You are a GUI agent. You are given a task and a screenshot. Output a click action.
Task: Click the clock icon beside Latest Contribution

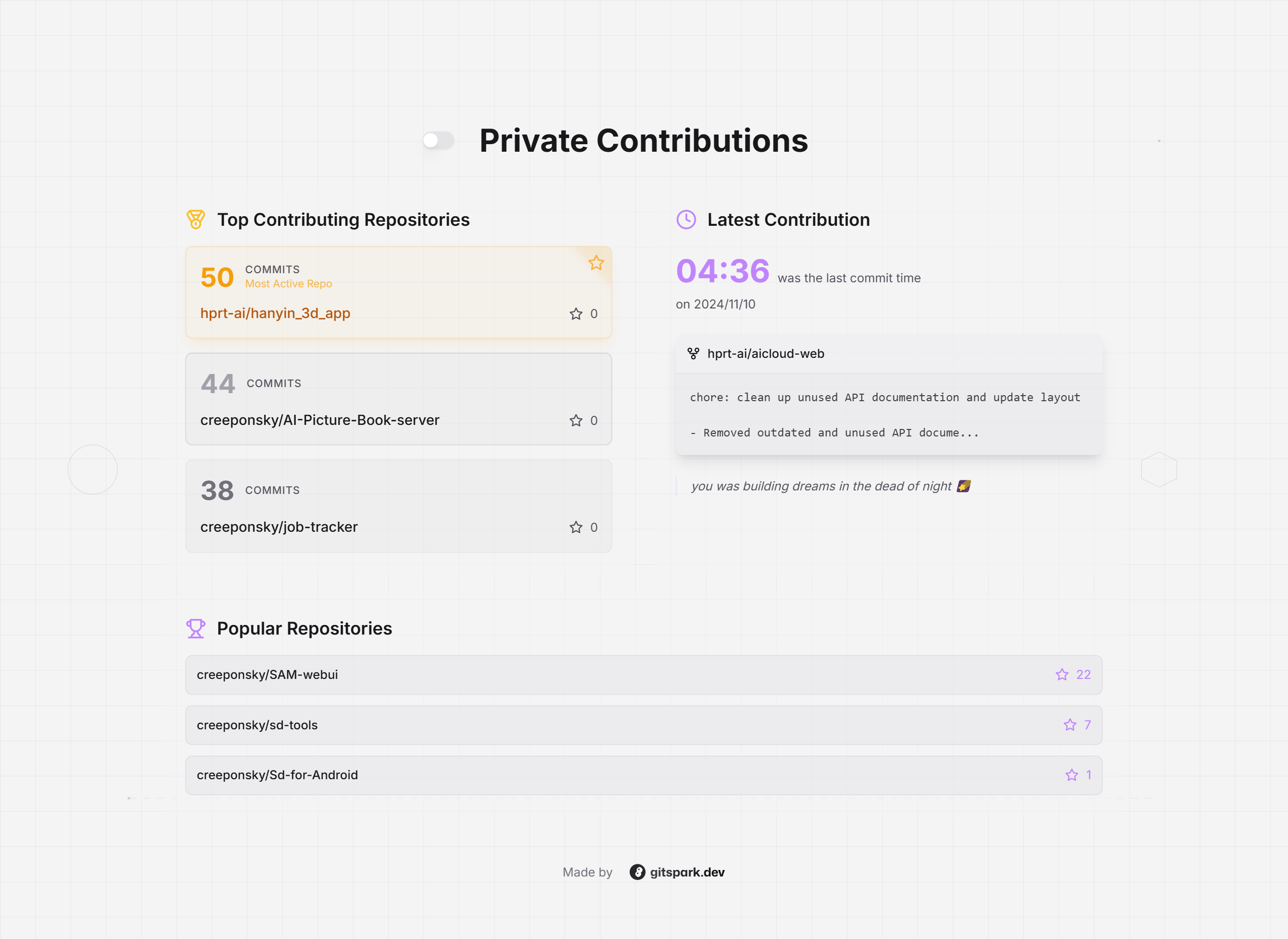pyautogui.click(x=686, y=219)
